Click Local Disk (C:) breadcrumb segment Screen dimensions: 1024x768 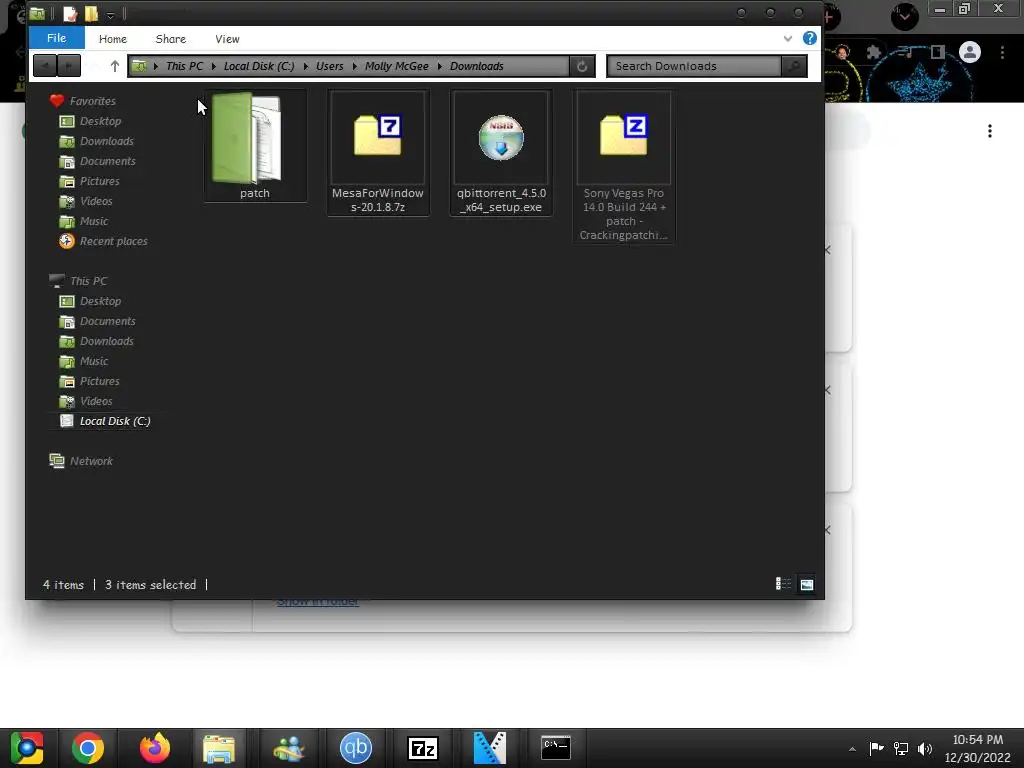(259, 66)
